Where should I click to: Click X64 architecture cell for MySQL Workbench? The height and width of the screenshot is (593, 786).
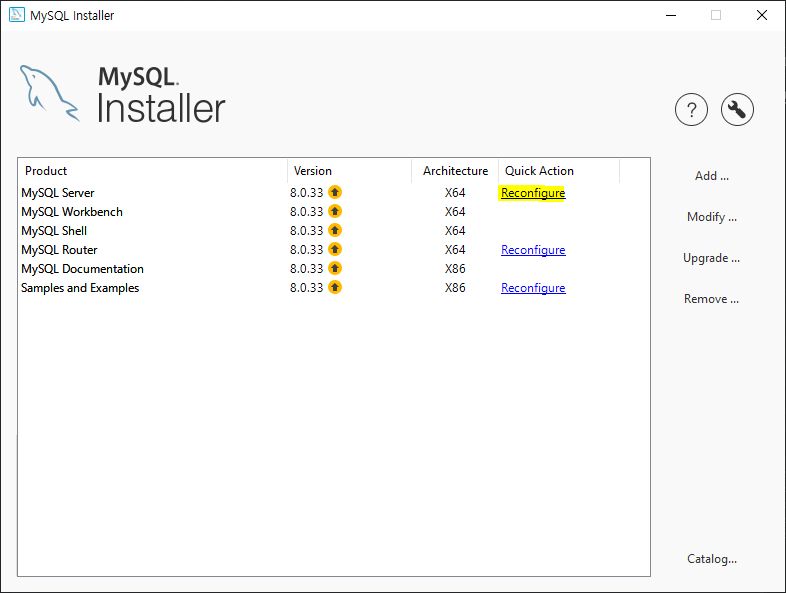coord(455,212)
